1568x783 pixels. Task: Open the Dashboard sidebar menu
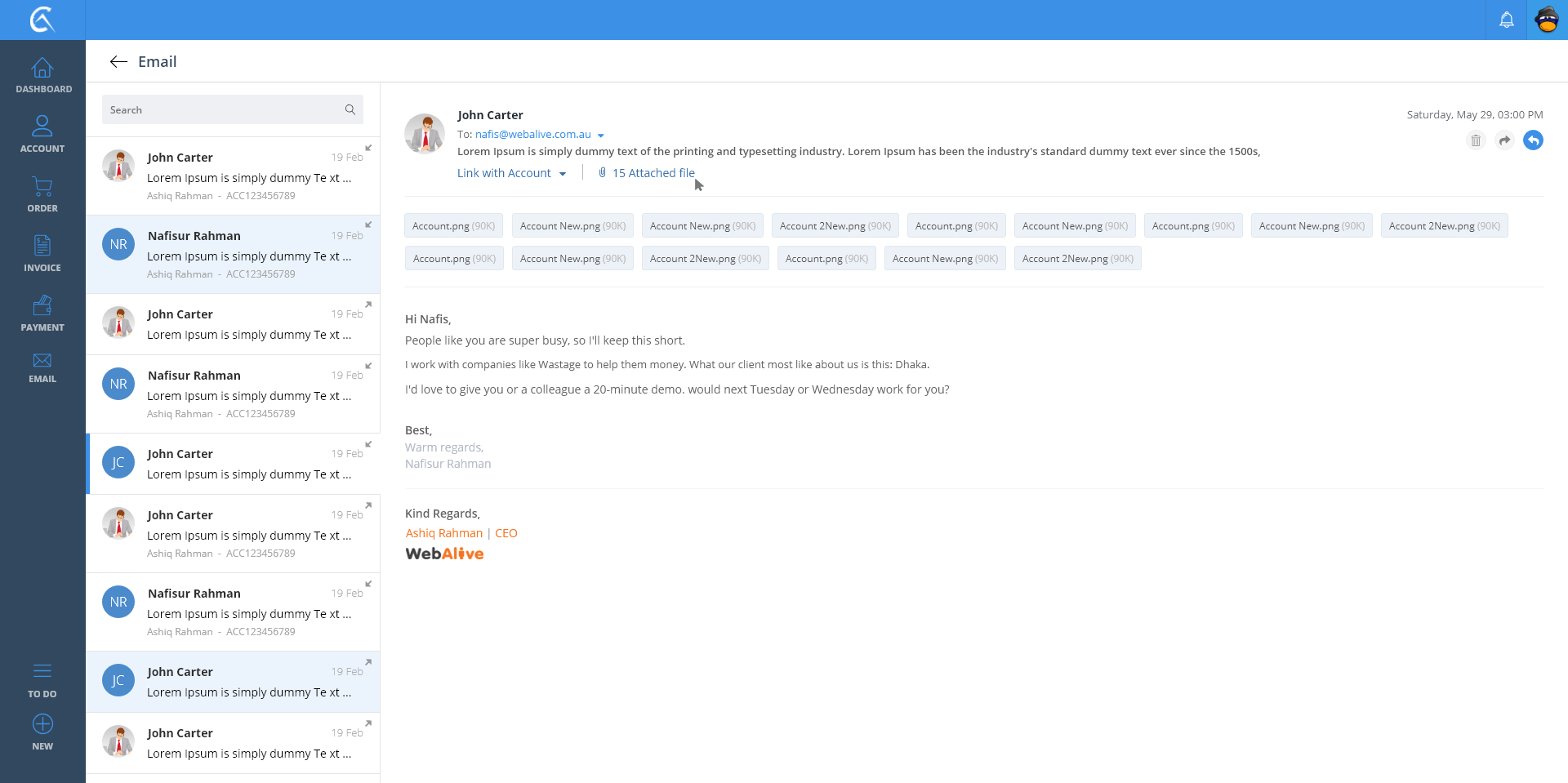point(42,75)
